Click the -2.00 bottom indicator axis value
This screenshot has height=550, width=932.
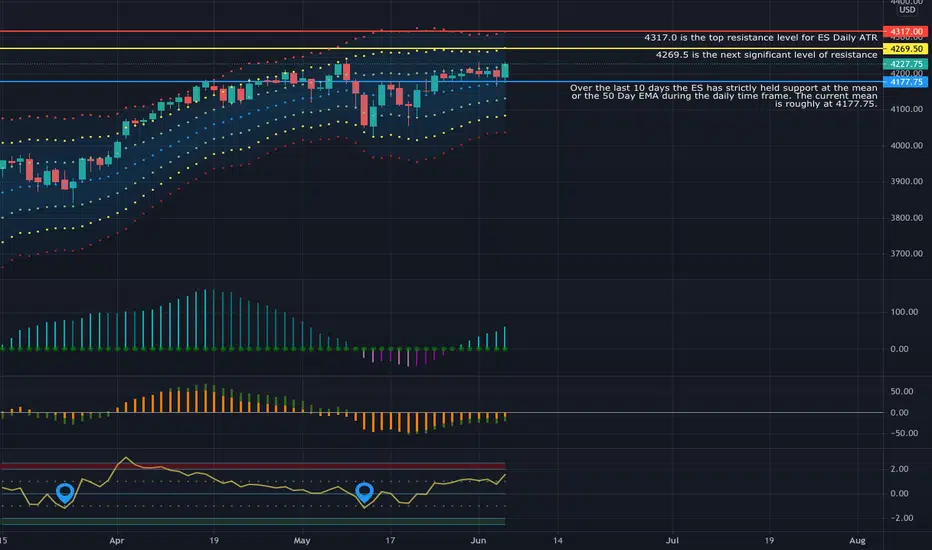901,518
